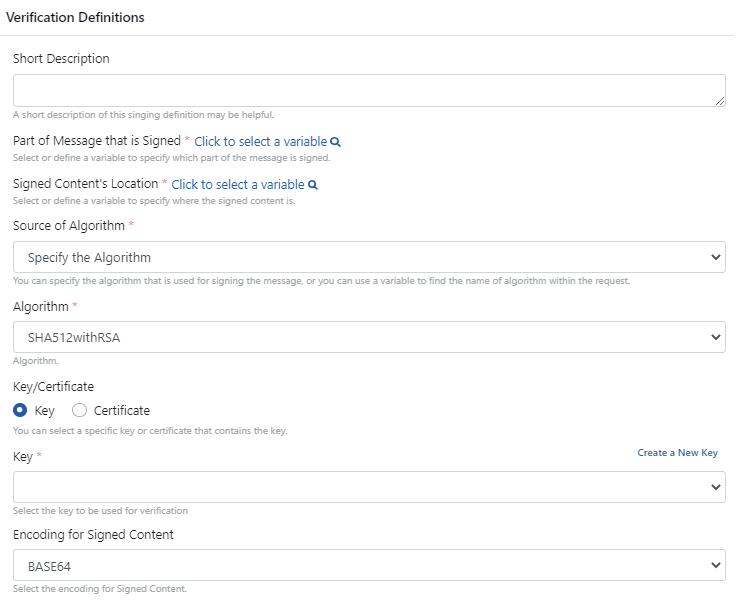The image size is (737, 616).
Task: Click the Certificate radio label text
Action: point(121,410)
